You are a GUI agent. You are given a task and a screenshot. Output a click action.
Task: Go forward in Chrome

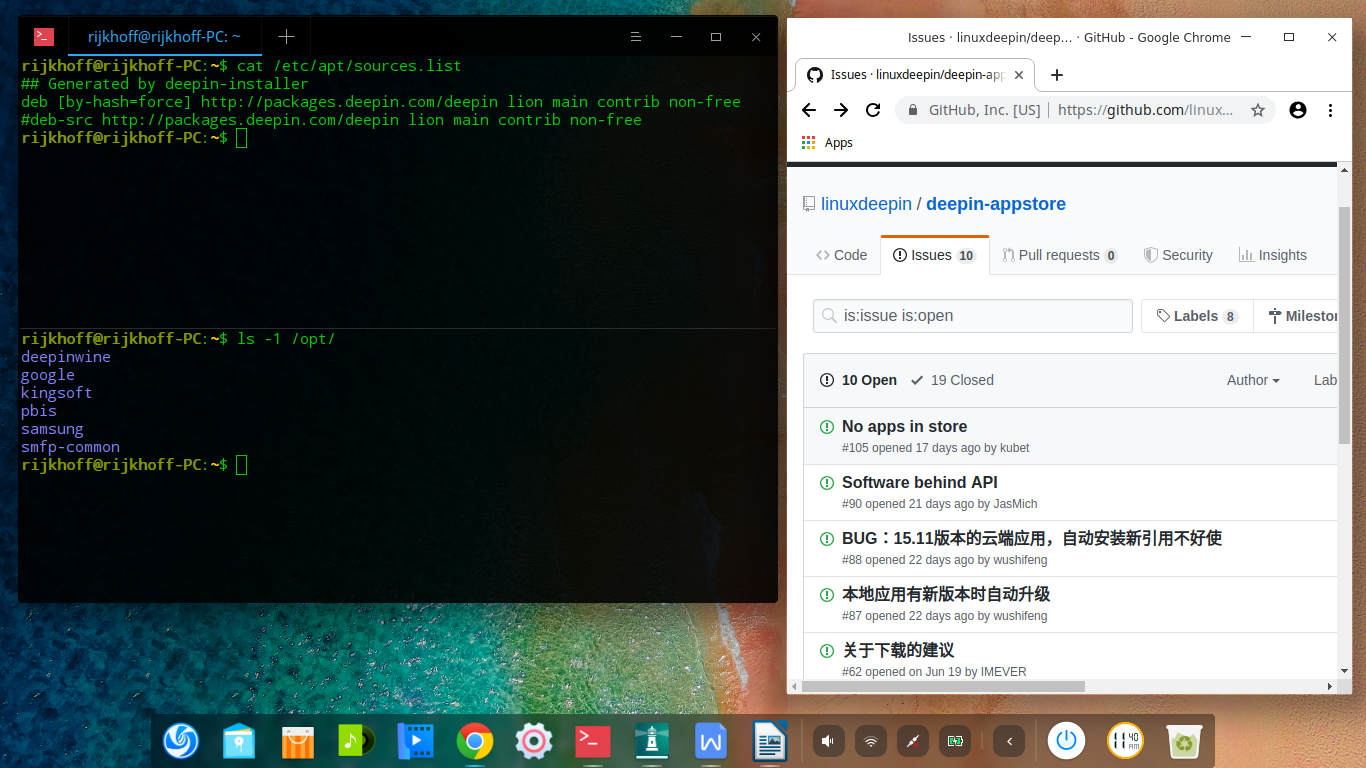pos(841,110)
